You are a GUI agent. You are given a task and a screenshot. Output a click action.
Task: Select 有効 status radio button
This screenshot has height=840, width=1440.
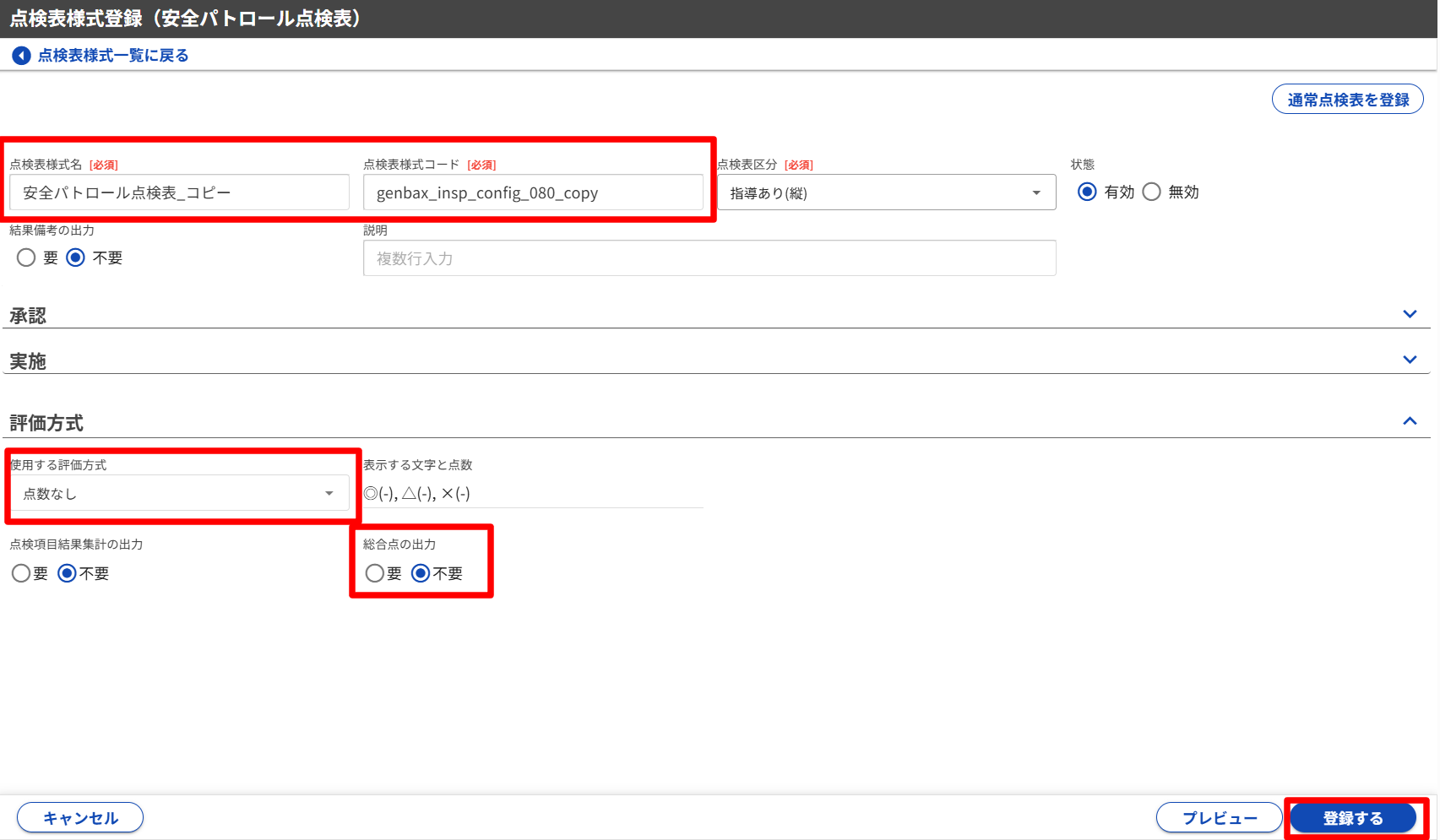(x=1088, y=192)
